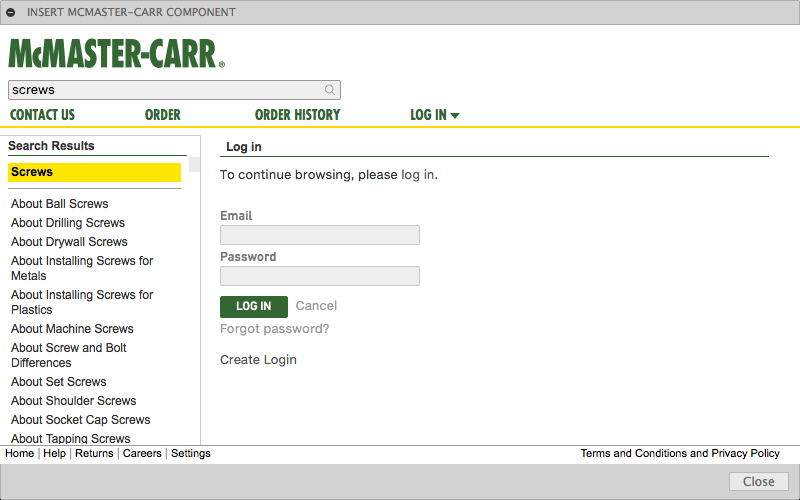Select the highlighted Screws search result
Image resolution: width=800 pixels, height=500 pixels.
[x=94, y=172]
